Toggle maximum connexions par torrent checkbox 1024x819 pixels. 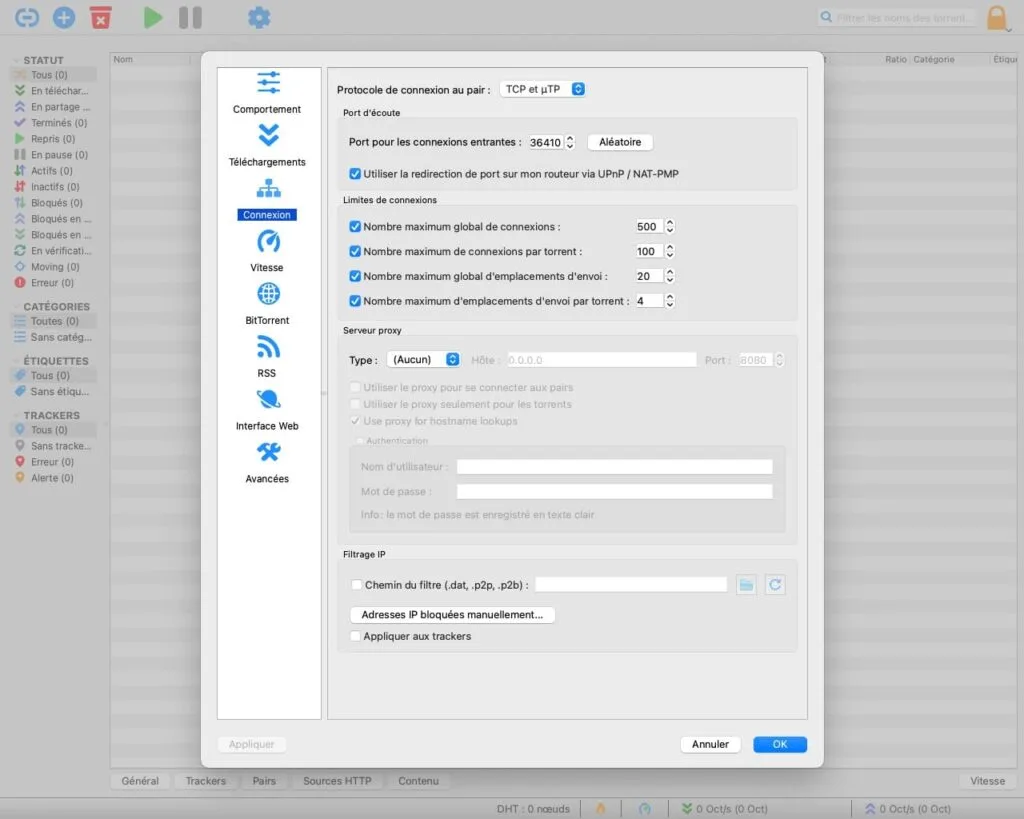click(x=355, y=251)
